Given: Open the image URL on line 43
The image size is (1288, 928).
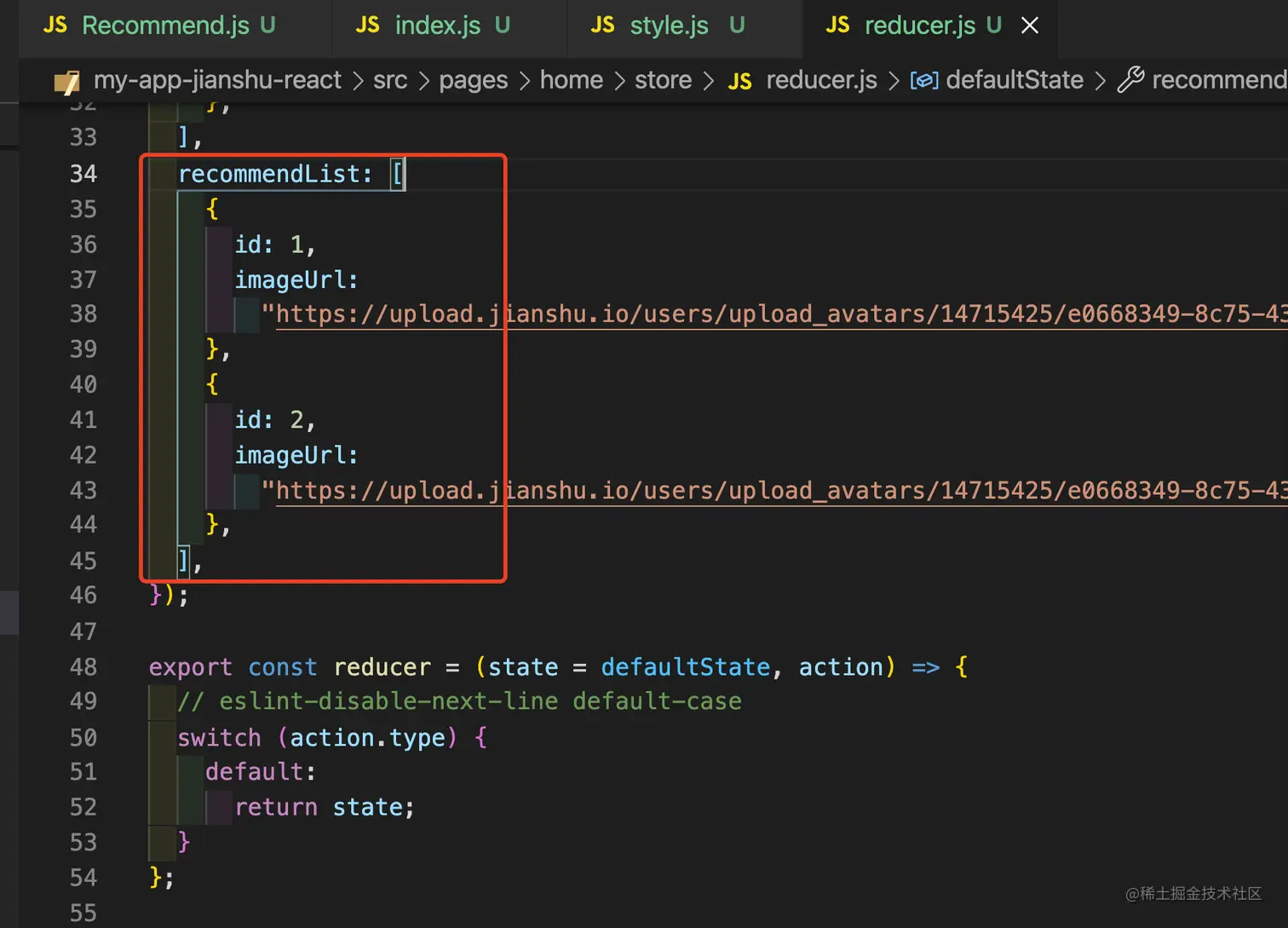Looking at the screenshot, I should point(781,491).
